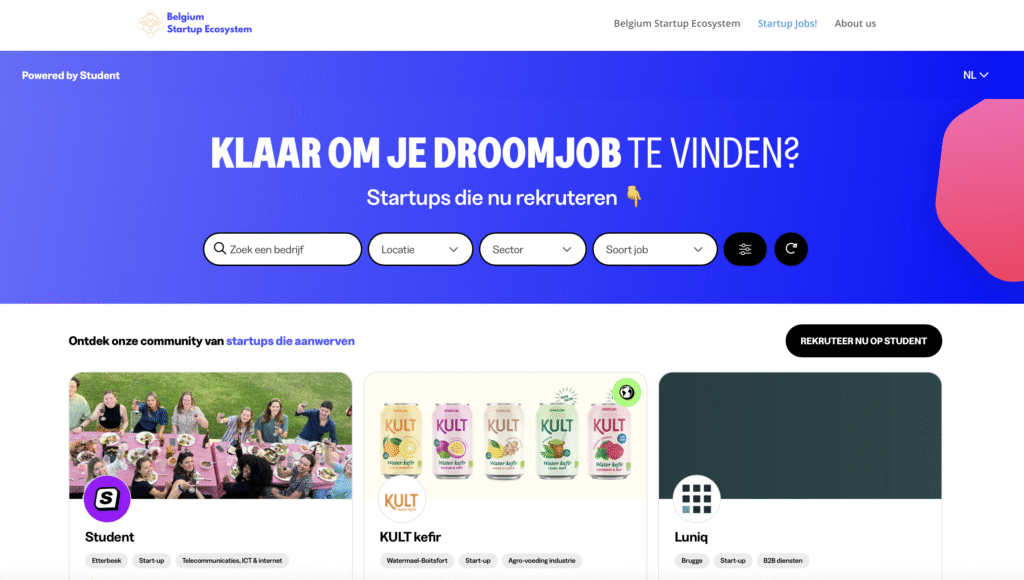Open the KULT kefir cans thumbnail
The width and height of the screenshot is (1024, 580).
point(505,436)
